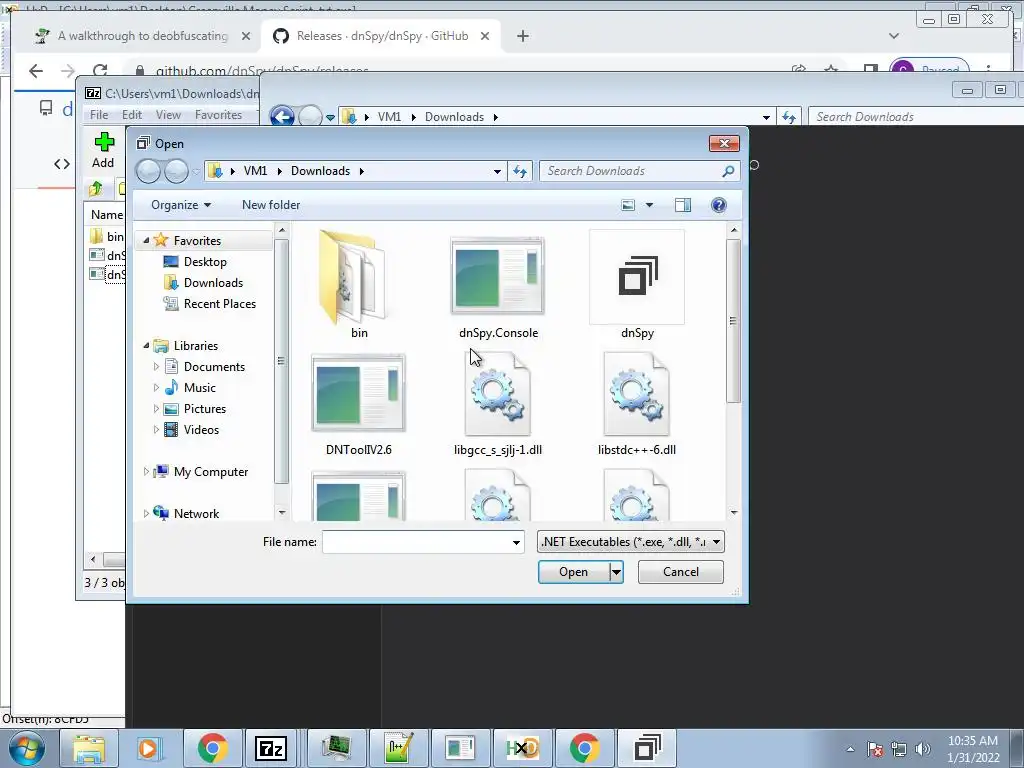This screenshot has height=768, width=1024.
Task: Go up one folder in 7-Zip
Action: 96,189
